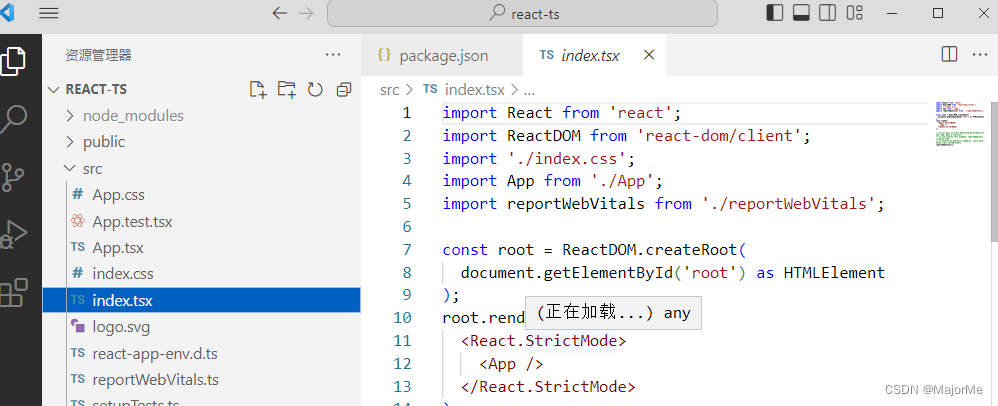Expand the node_modules folder
This screenshot has height=406, width=998.
coord(201,116)
